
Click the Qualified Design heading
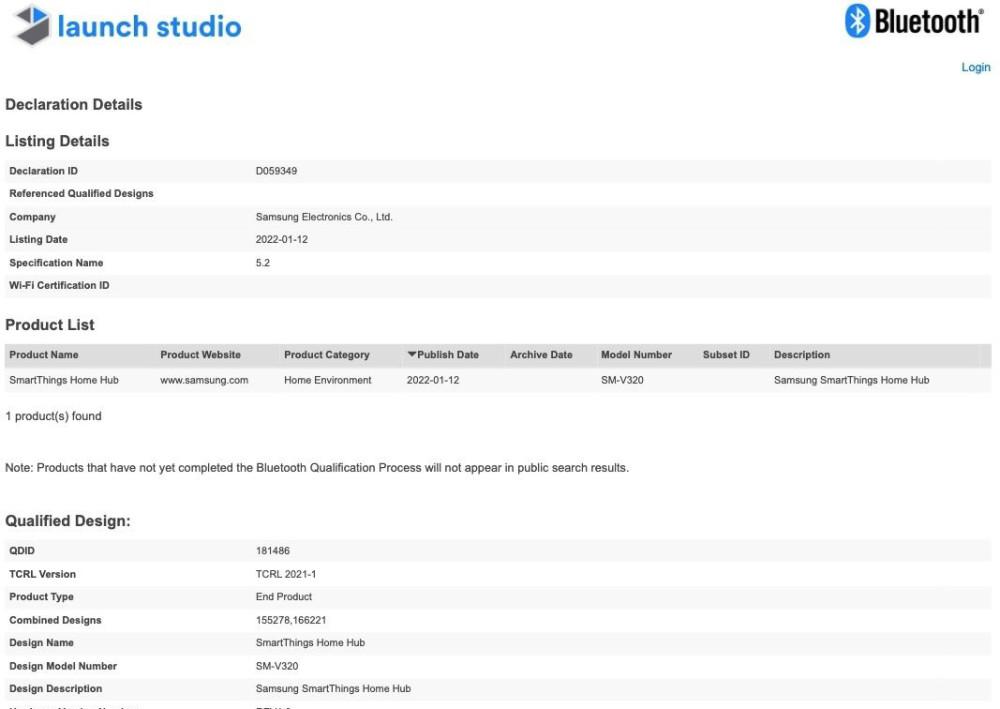coord(68,521)
